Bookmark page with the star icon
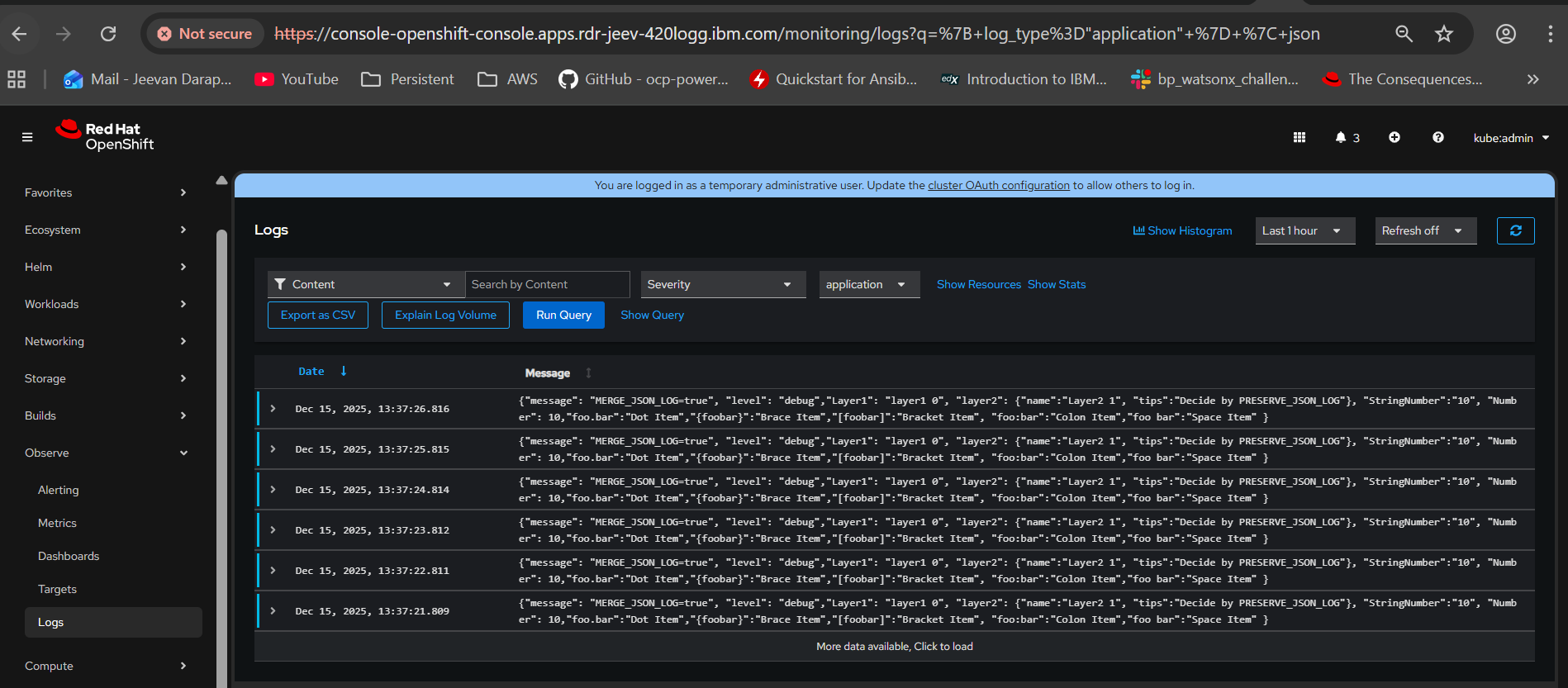Image resolution: width=1568 pixels, height=688 pixels. [1443, 34]
